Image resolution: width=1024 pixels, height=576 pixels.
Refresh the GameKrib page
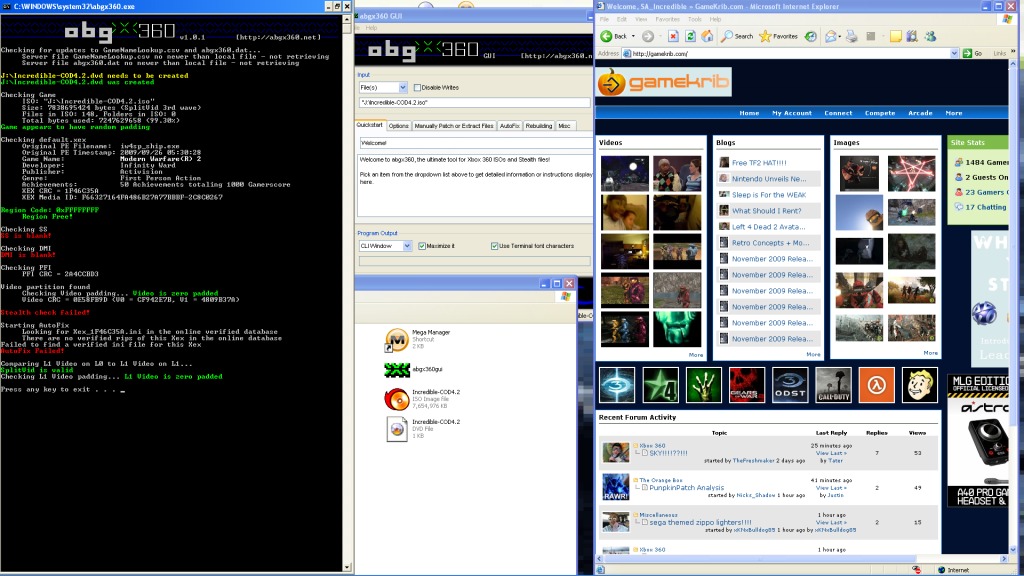(x=690, y=37)
